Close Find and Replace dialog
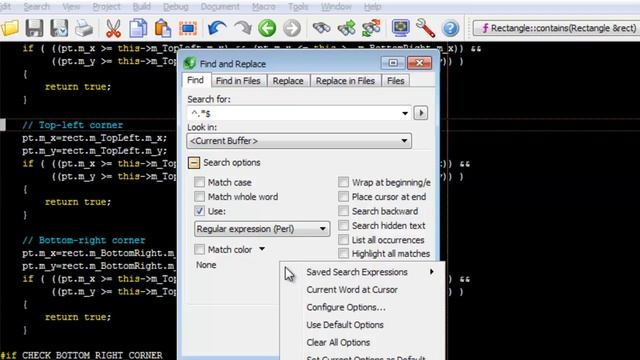 419,63
